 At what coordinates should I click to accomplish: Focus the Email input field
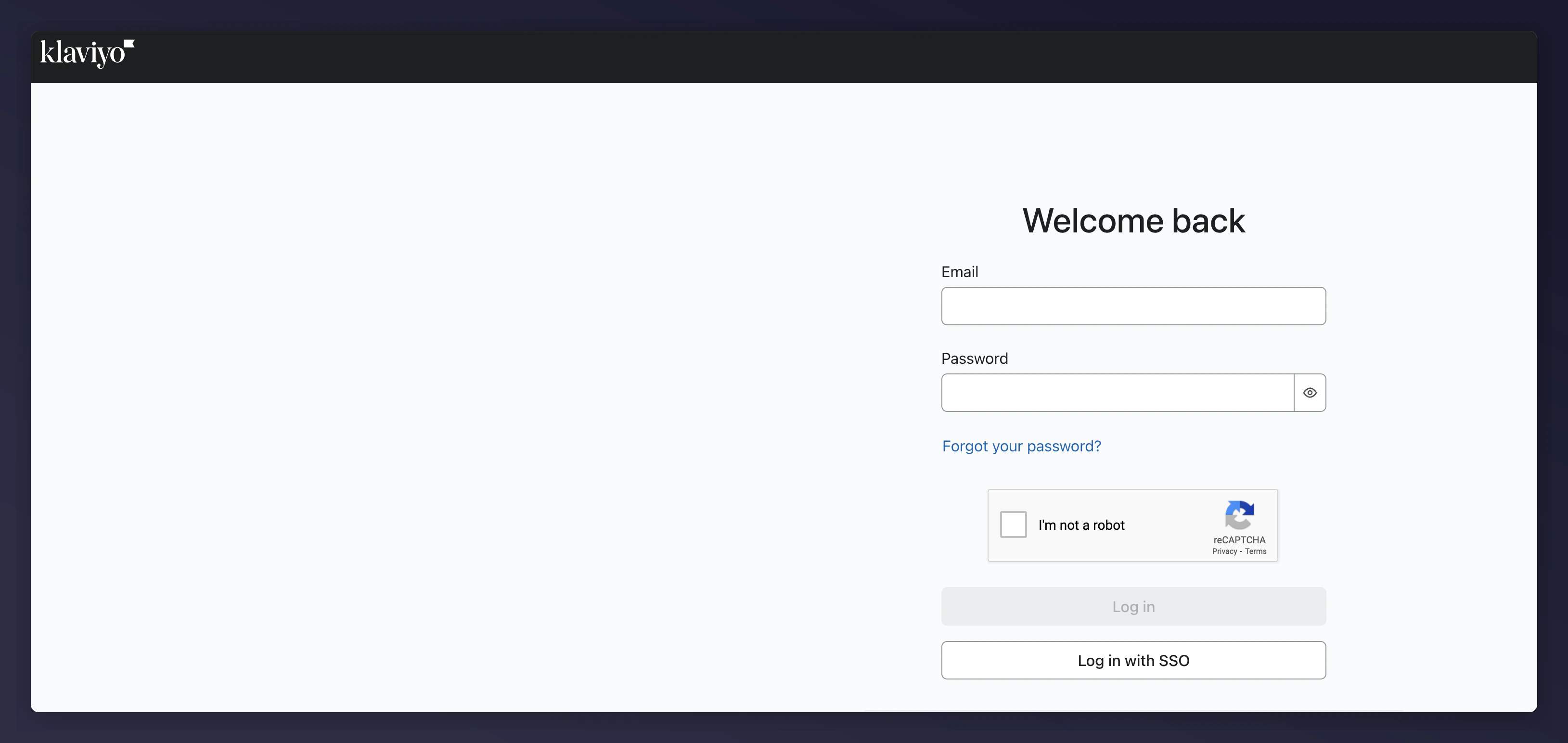(x=1133, y=306)
